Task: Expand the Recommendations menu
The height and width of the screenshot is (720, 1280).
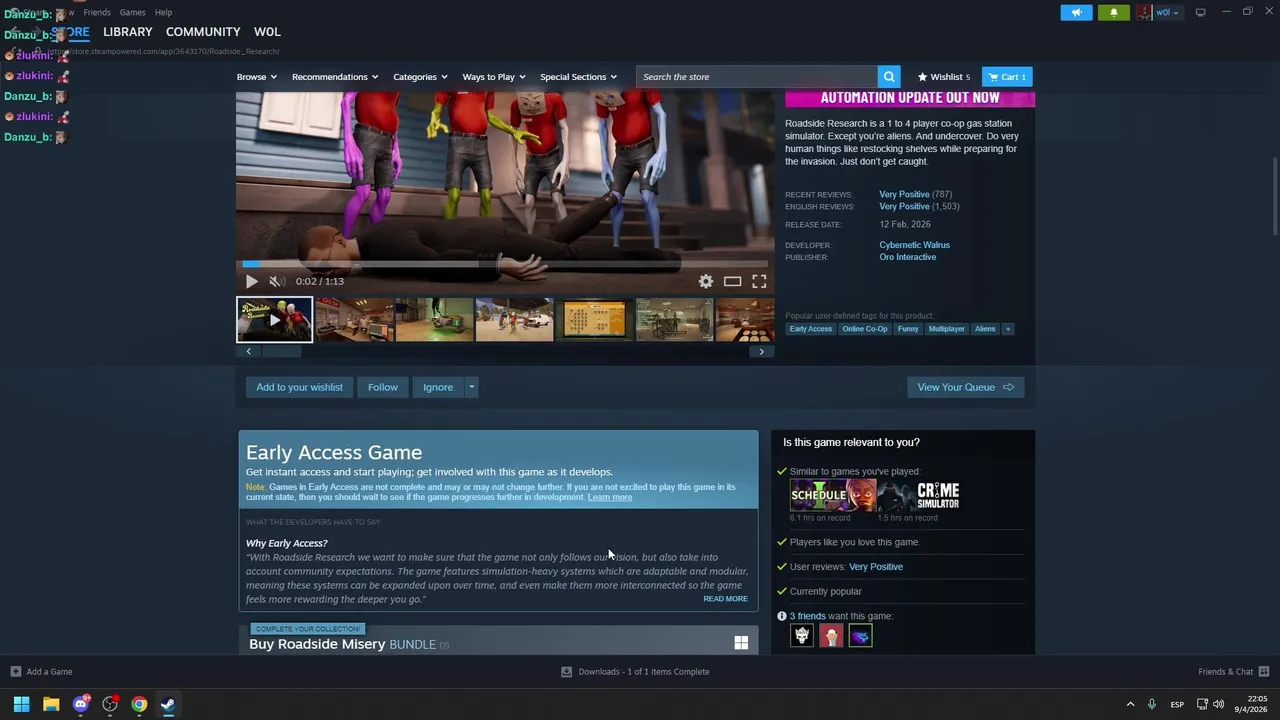Action: (x=335, y=77)
